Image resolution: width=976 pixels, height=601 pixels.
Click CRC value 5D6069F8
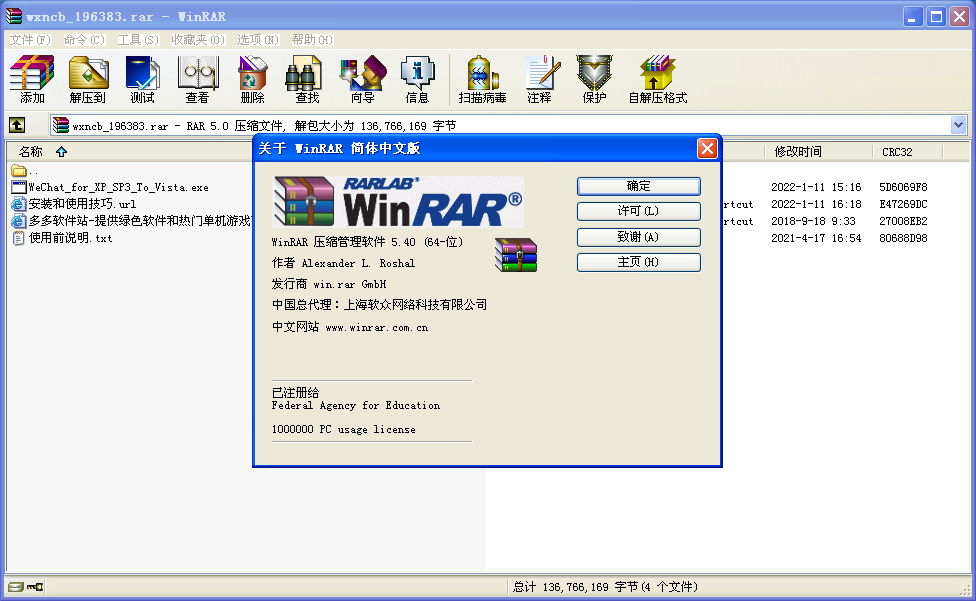click(903, 187)
